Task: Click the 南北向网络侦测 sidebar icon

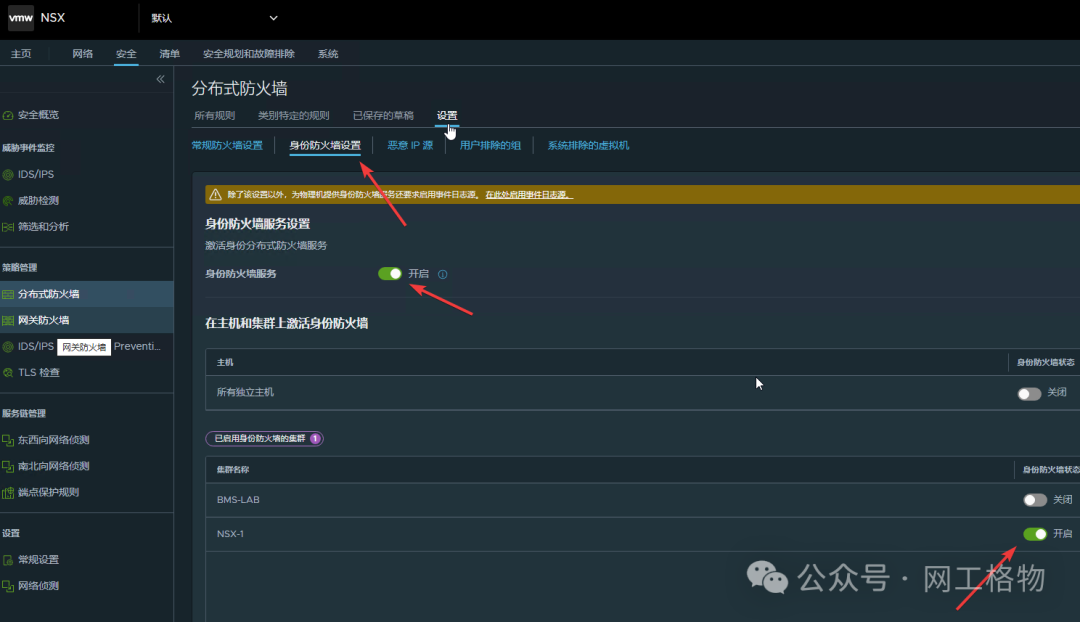Action: (8, 466)
